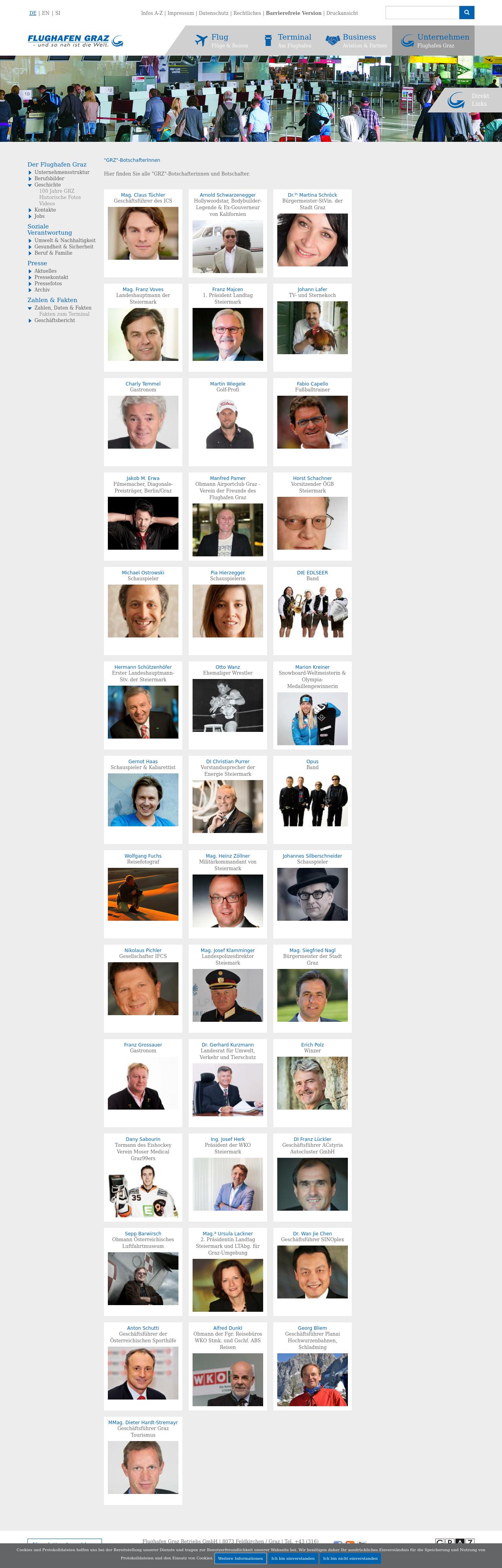
Task: Expand the Umwelt & Nachhaltigkeit item
Action: [x=30, y=241]
